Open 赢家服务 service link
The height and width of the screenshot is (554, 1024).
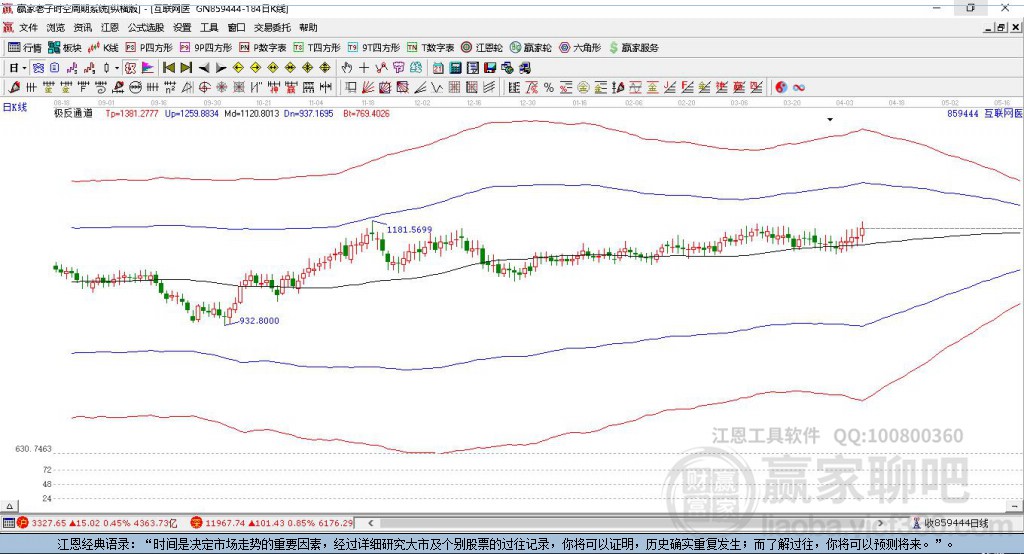(633, 48)
